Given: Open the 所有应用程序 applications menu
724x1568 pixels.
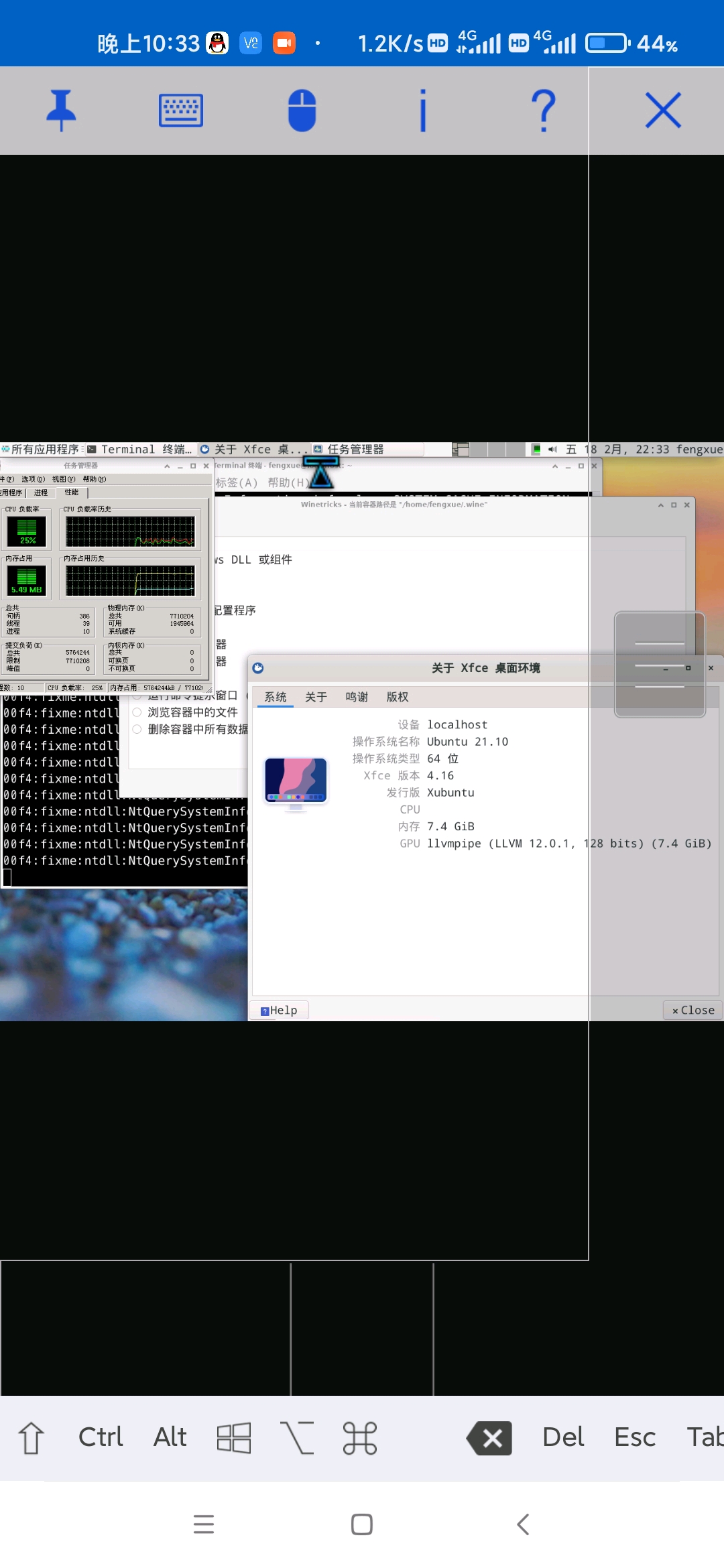Looking at the screenshot, I should 41,449.
